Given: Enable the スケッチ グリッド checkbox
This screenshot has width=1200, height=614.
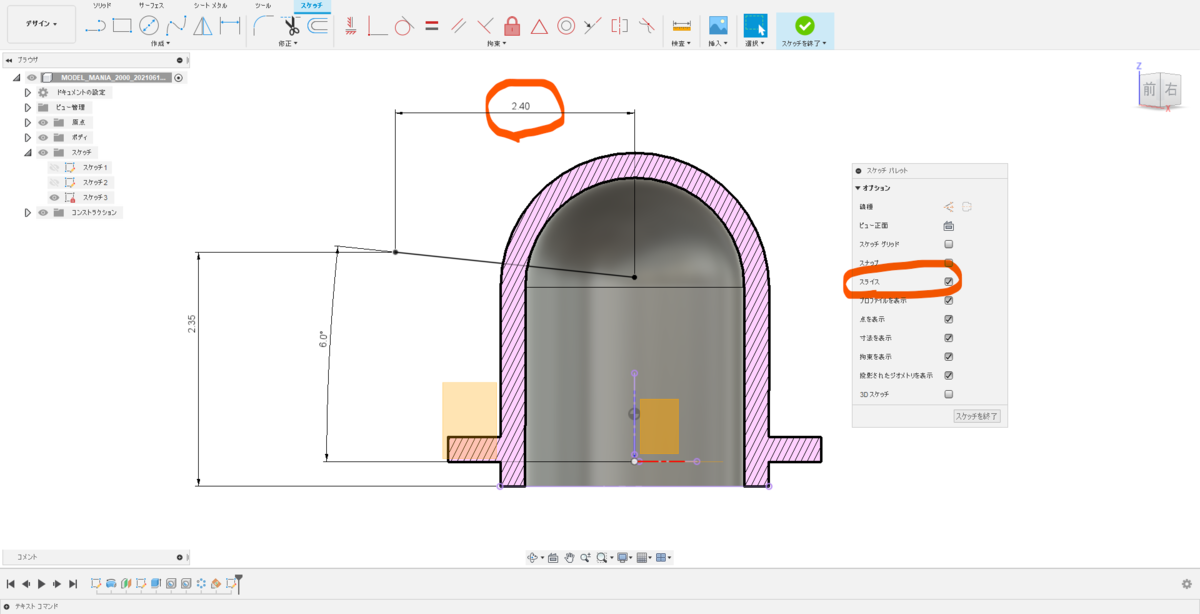Looking at the screenshot, I should (948, 244).
